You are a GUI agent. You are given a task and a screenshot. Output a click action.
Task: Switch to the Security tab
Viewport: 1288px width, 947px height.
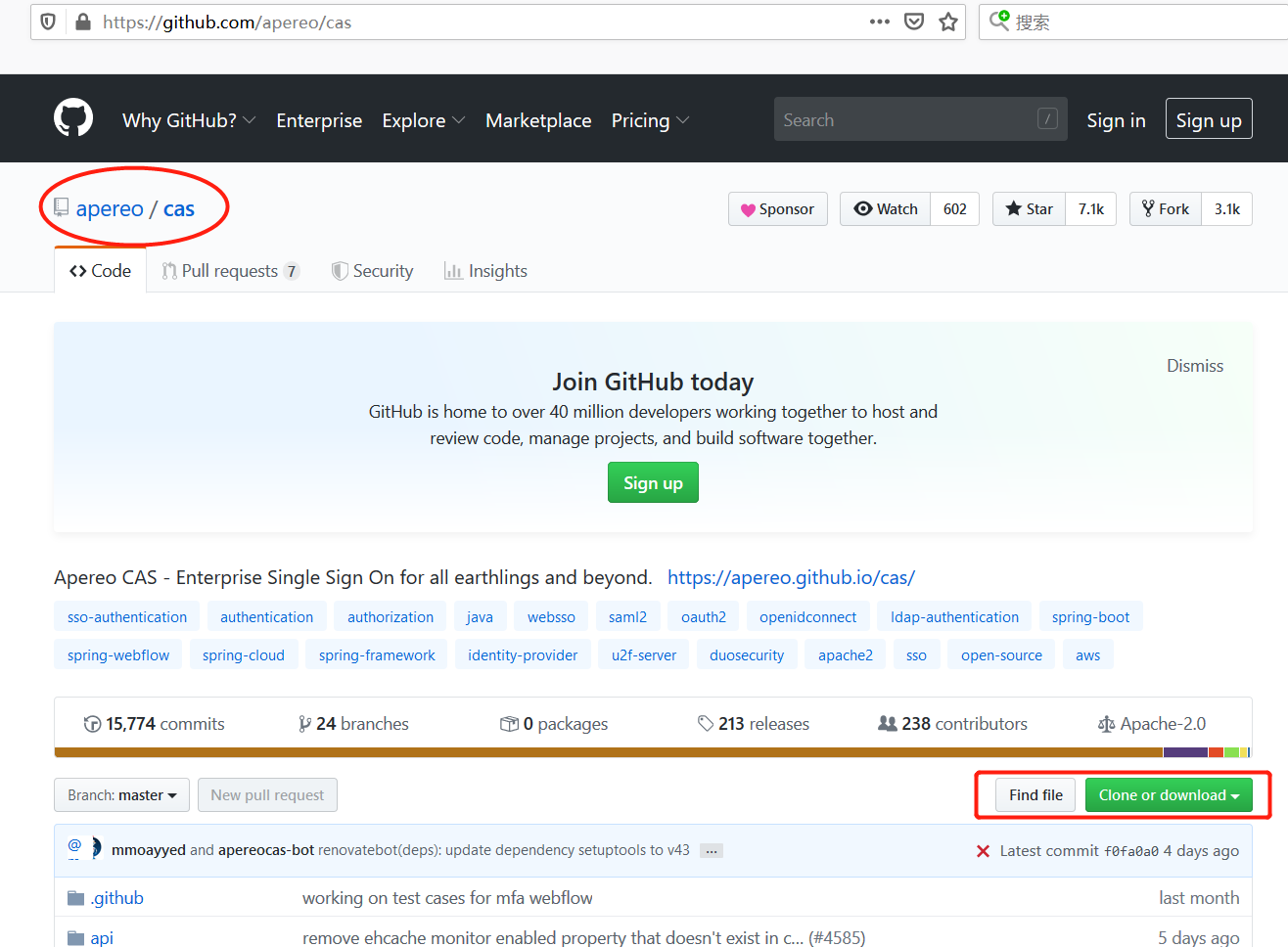pos(373,271)
